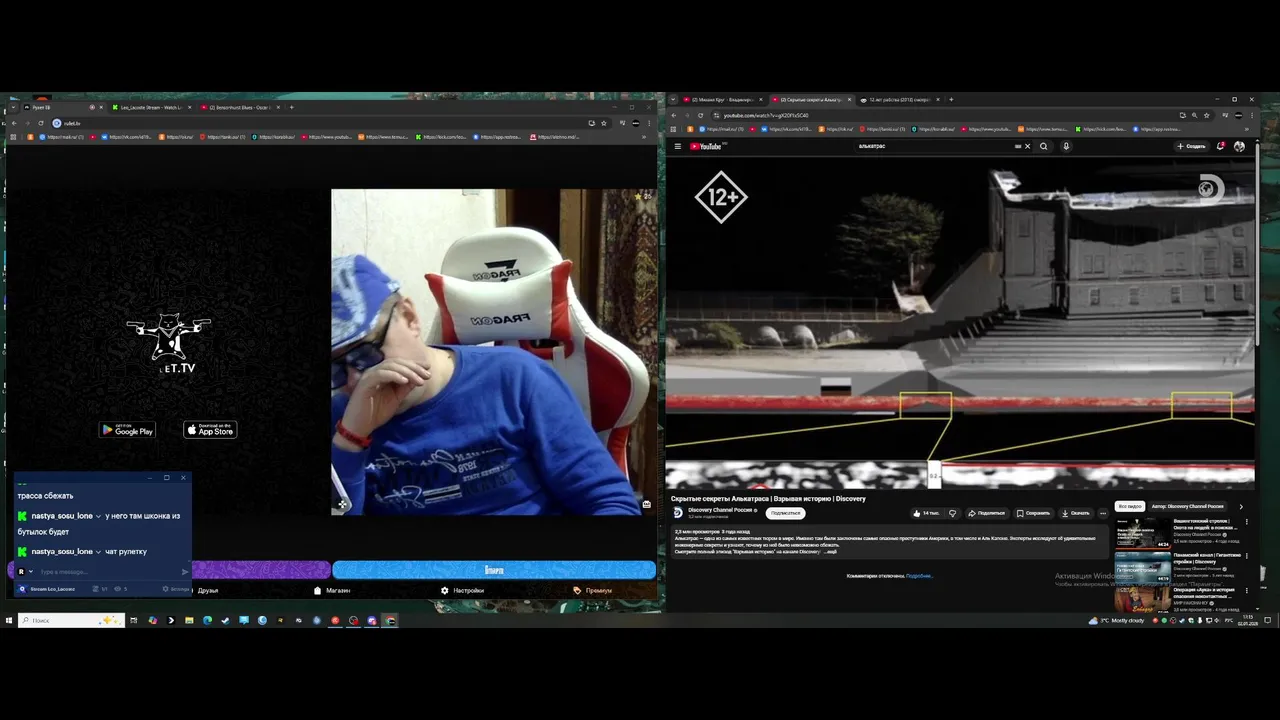This screenshot has width=1280, height=720.
Task: Show more related-video filter chips arrow
Action: click(x=1241, y=507)
